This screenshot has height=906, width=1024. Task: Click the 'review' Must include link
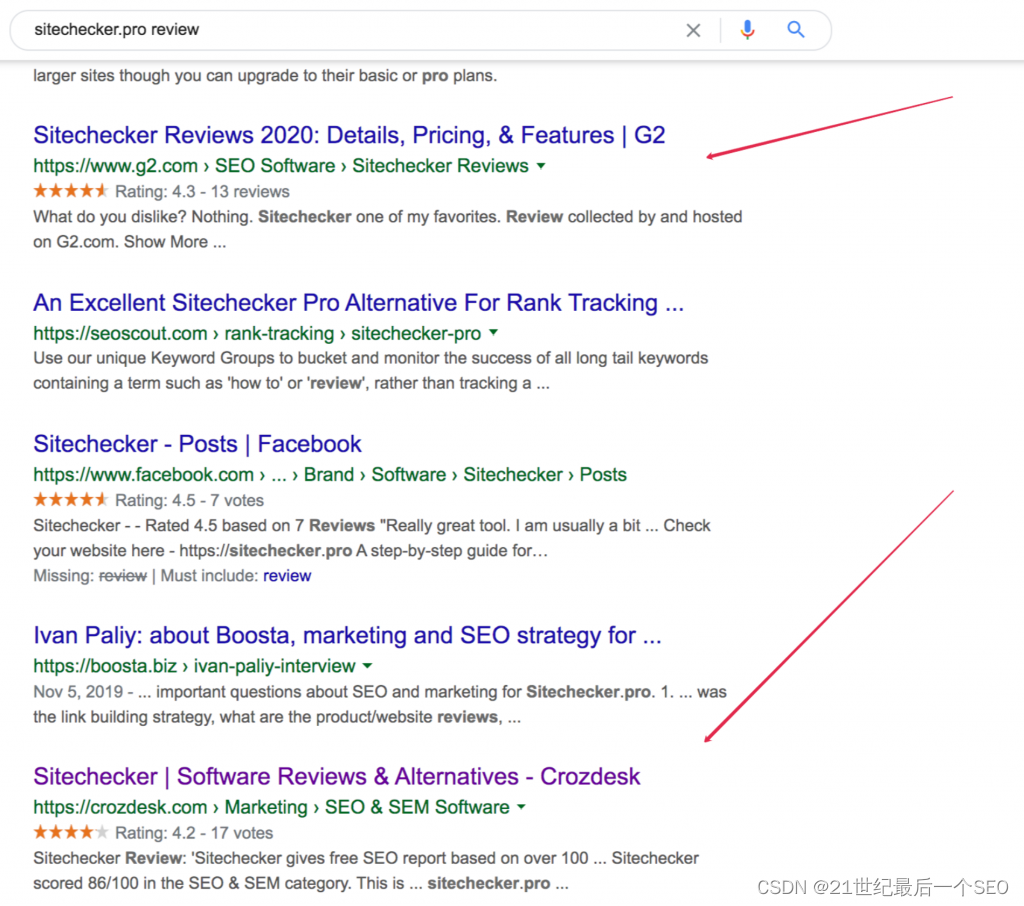pyautogui.click(x=287, y=575)
